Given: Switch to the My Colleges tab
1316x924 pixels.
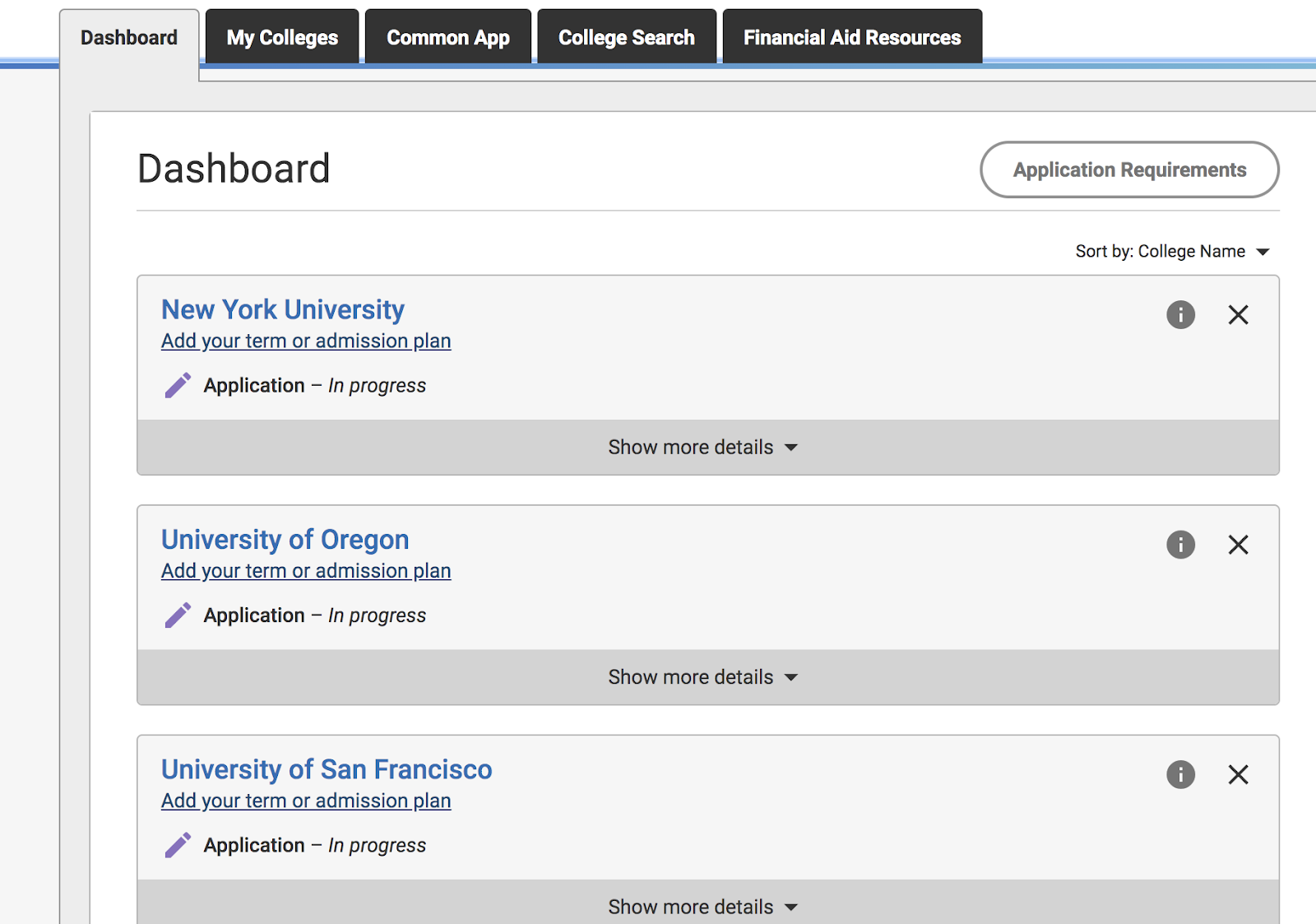Looking at the screenshot, I should click(282, 36).
